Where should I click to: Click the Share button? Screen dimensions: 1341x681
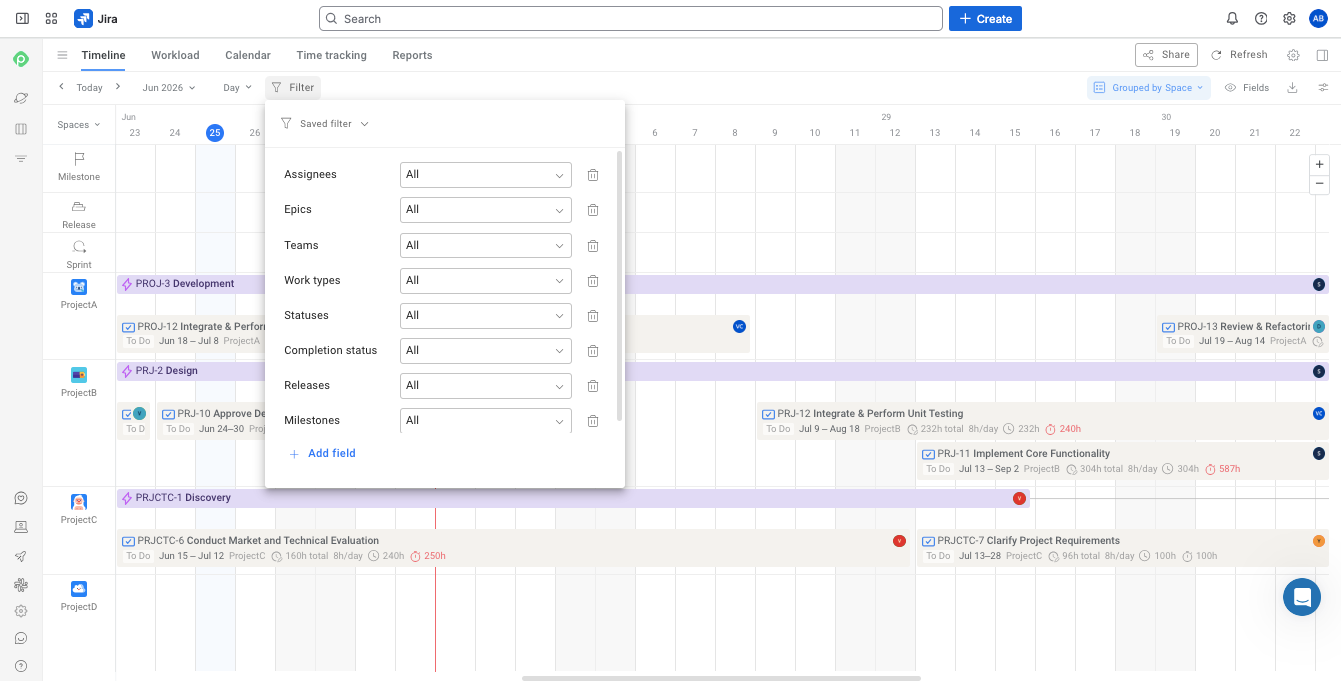(1166, 55)
